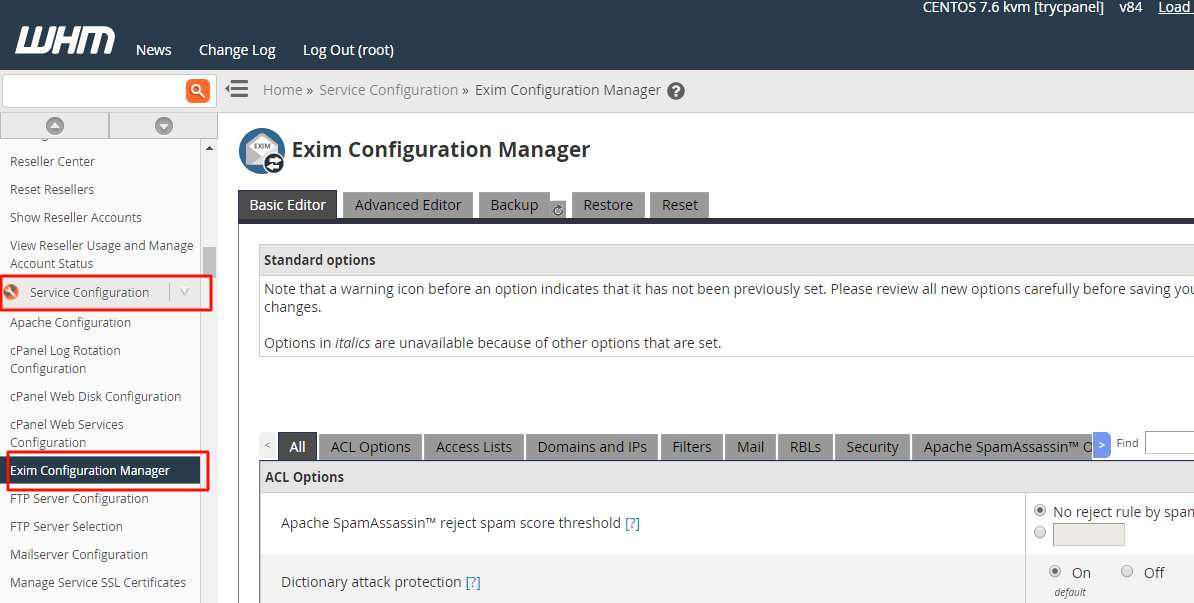The width and height of the screenshot is (1194, 603).
Task: Turn Dictionary attack protection Off
Action: pos(1127,572)
